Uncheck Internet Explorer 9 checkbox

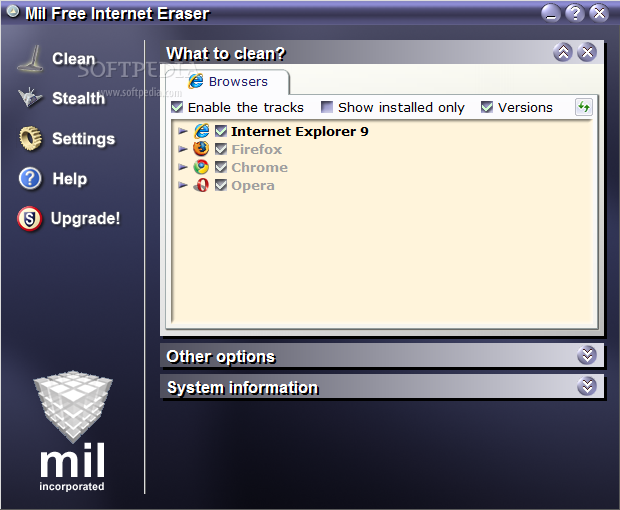tap(221, 131)
